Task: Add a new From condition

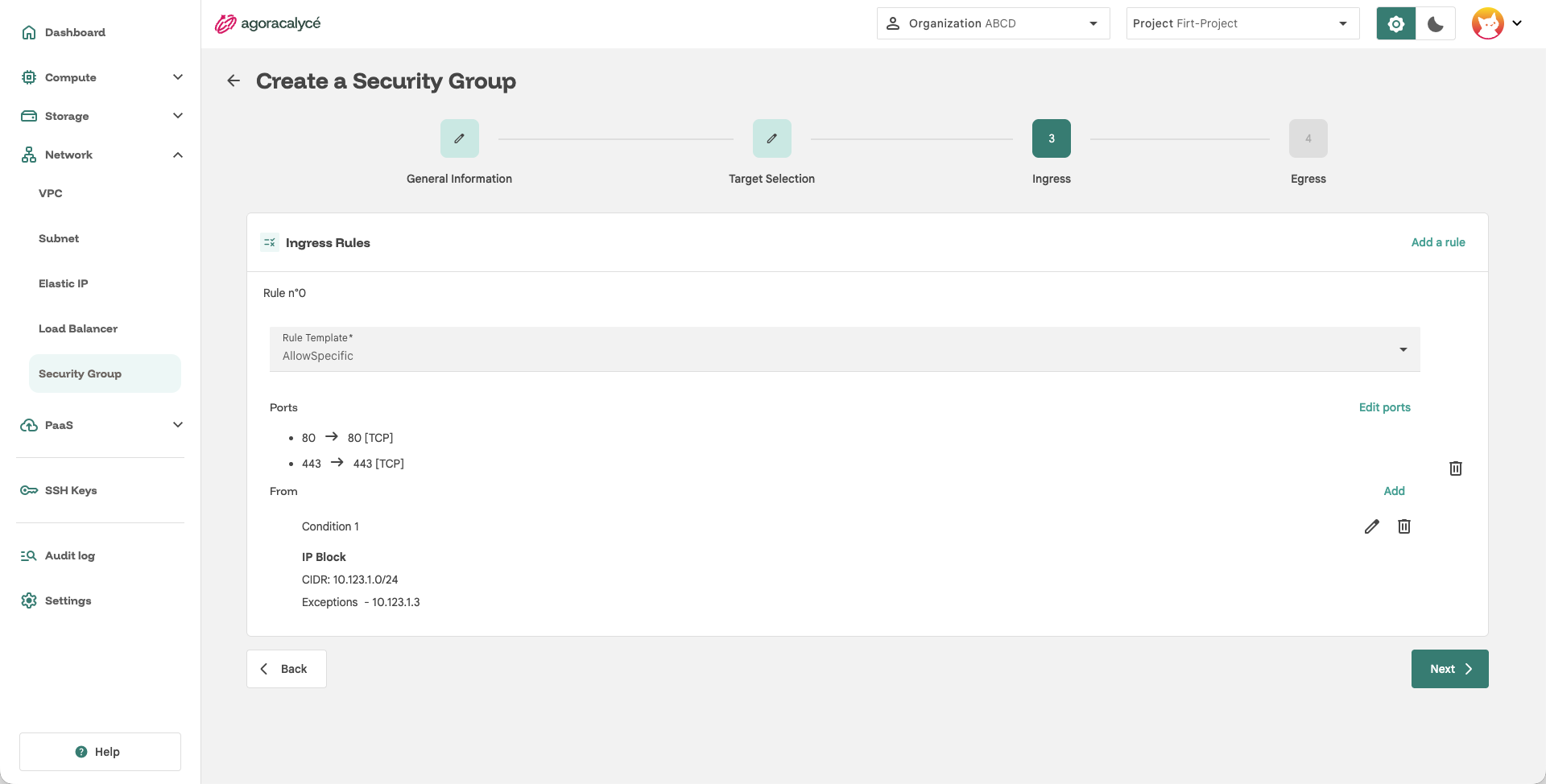Action: (x=1395, y=491)
